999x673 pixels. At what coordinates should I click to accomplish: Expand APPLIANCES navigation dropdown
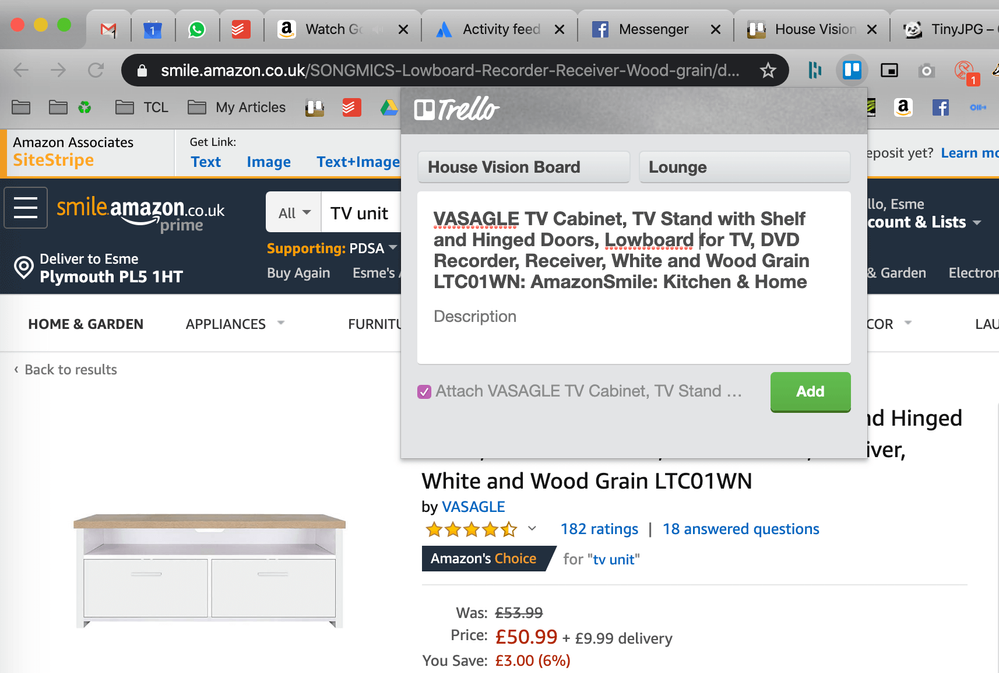coord(234,324)
